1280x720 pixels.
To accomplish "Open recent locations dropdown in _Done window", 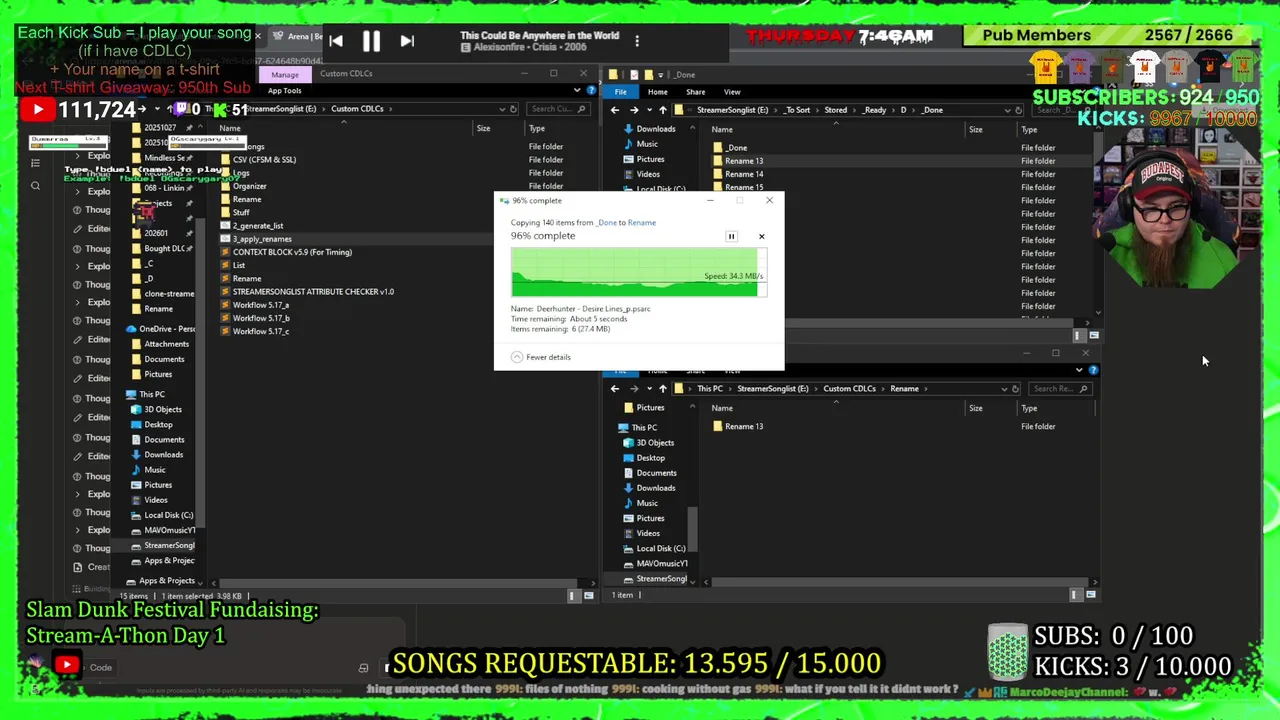I will click(x=648, y=110).
